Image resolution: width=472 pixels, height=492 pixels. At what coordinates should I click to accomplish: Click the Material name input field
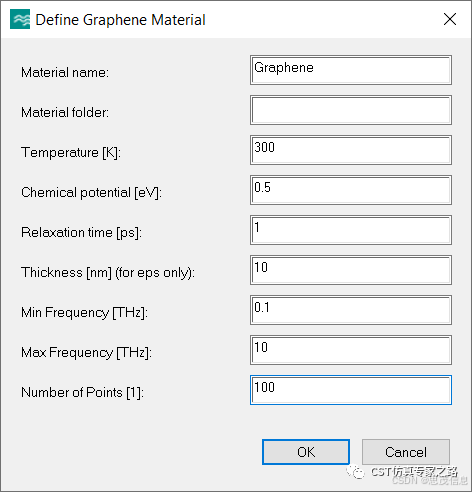(351, 70)
